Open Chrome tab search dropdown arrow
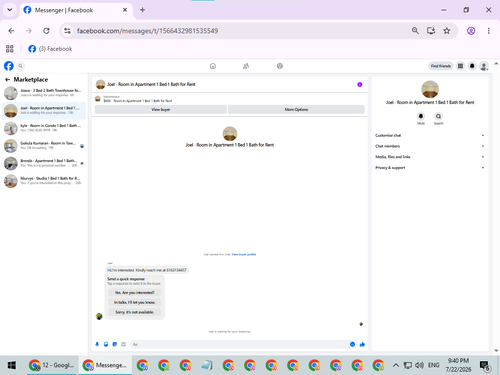The width and height of the screenshot is (500, 375). (x=10, y=10)
